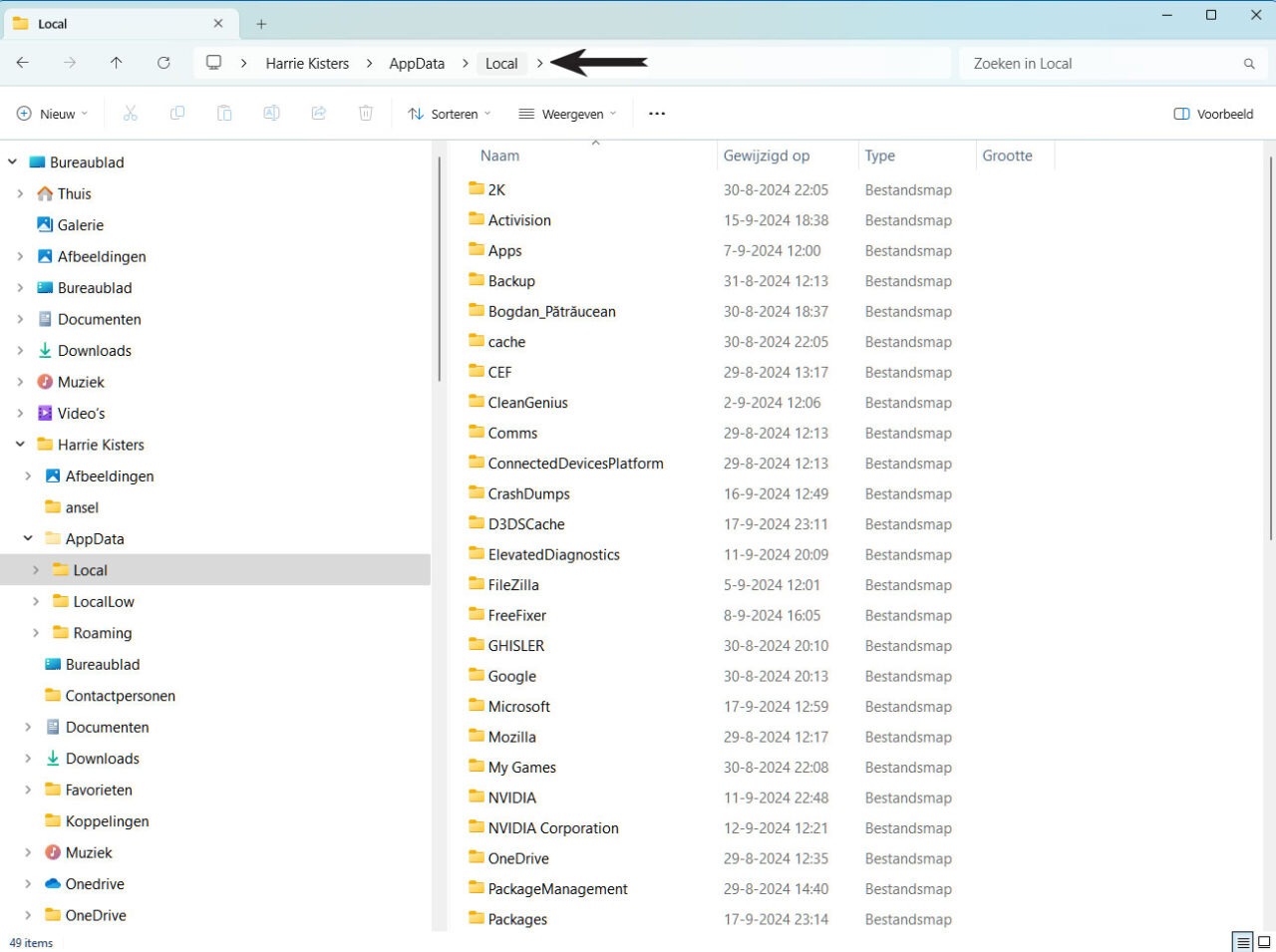Refresh the folder with the reload icon
This screenshot has height=952, width=1276.
[163, 62]
